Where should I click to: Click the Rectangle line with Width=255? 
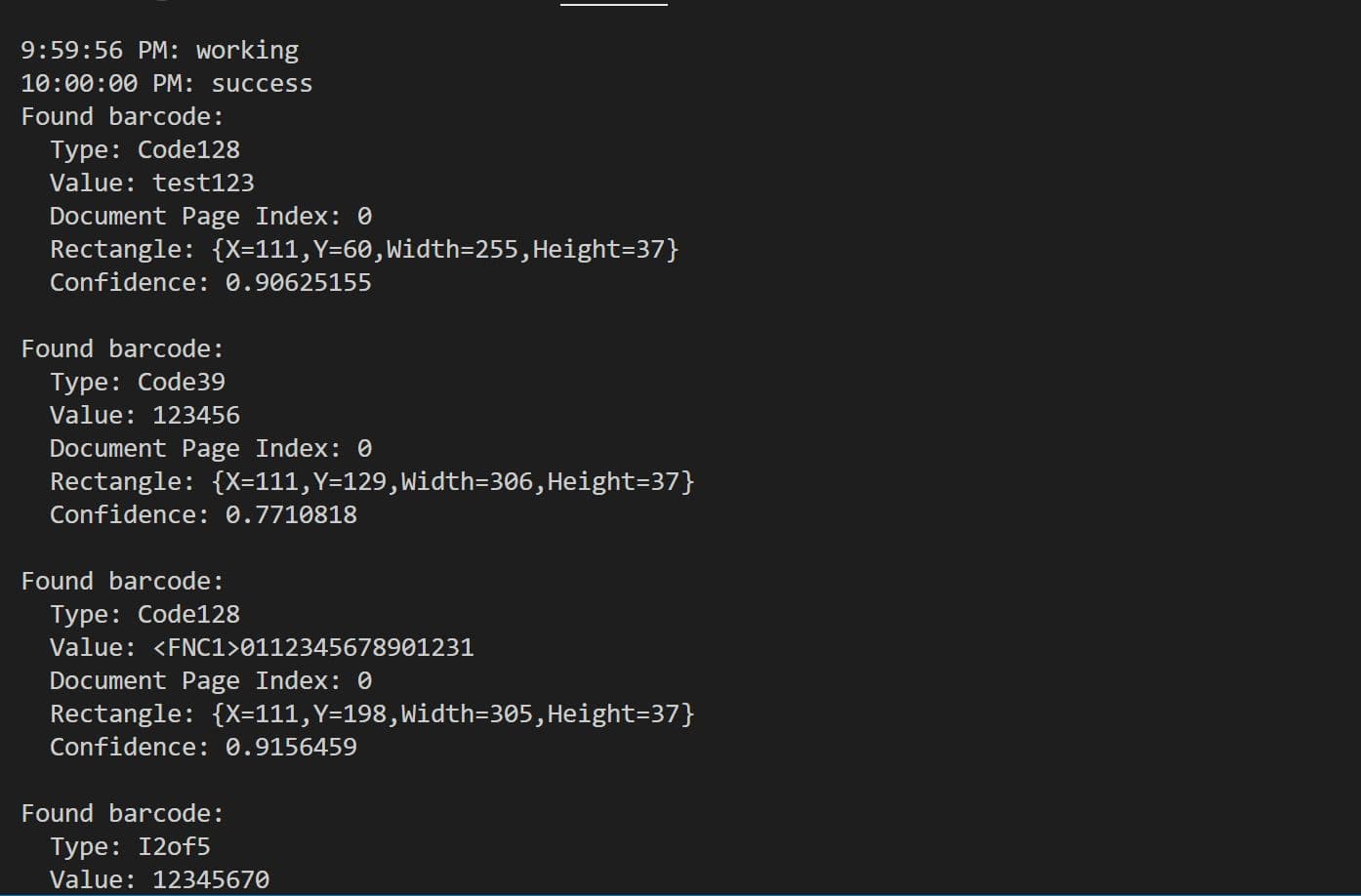click(x=364, y=249)
